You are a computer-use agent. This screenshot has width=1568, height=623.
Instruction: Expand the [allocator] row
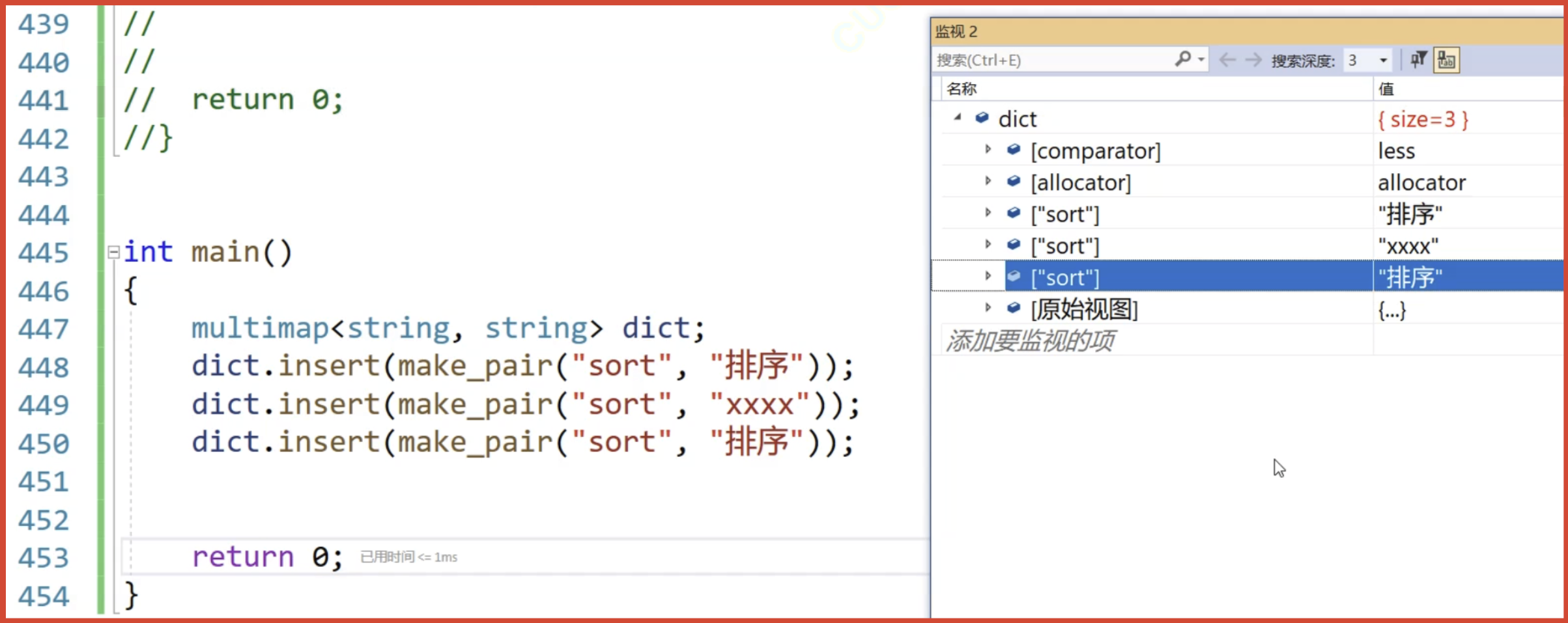pyautogui.click(x=988, y=181)
